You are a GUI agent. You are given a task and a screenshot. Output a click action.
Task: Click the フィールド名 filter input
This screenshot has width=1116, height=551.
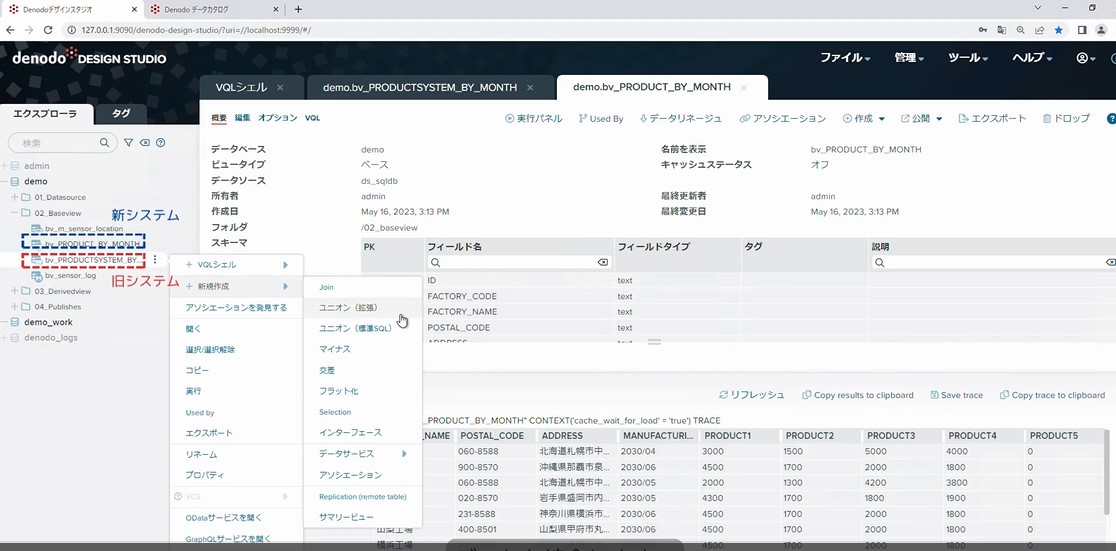tap(519, 263)
